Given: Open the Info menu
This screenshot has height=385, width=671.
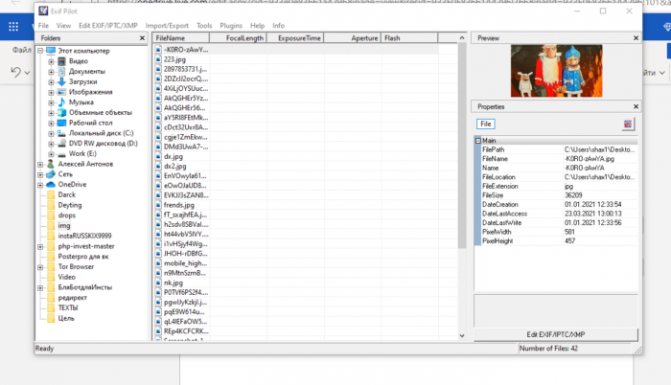Looking at the screenshot, I should (279, 26).
